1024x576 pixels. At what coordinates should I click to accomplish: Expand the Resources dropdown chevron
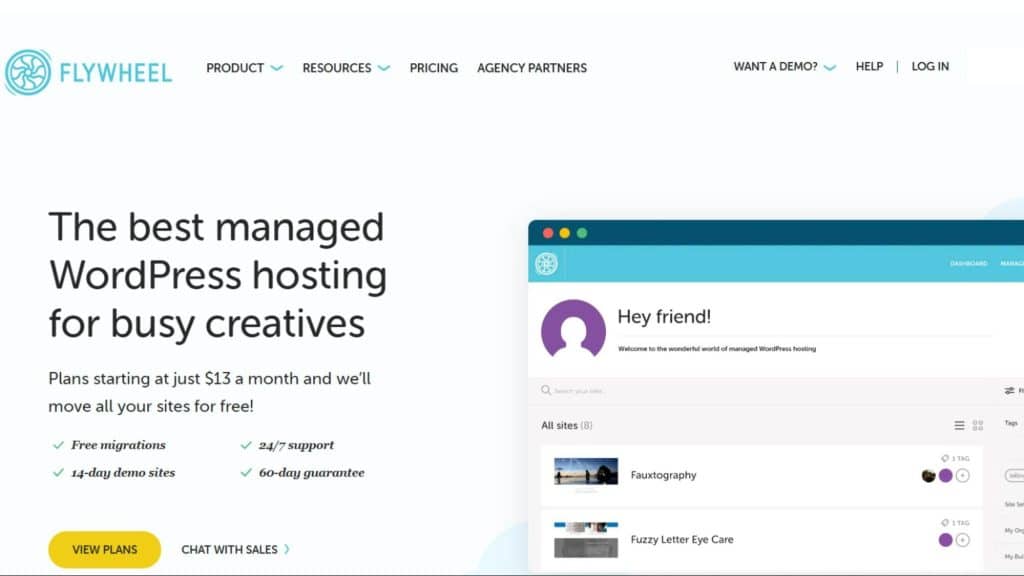pyautogui.click(x=384, y=68)
